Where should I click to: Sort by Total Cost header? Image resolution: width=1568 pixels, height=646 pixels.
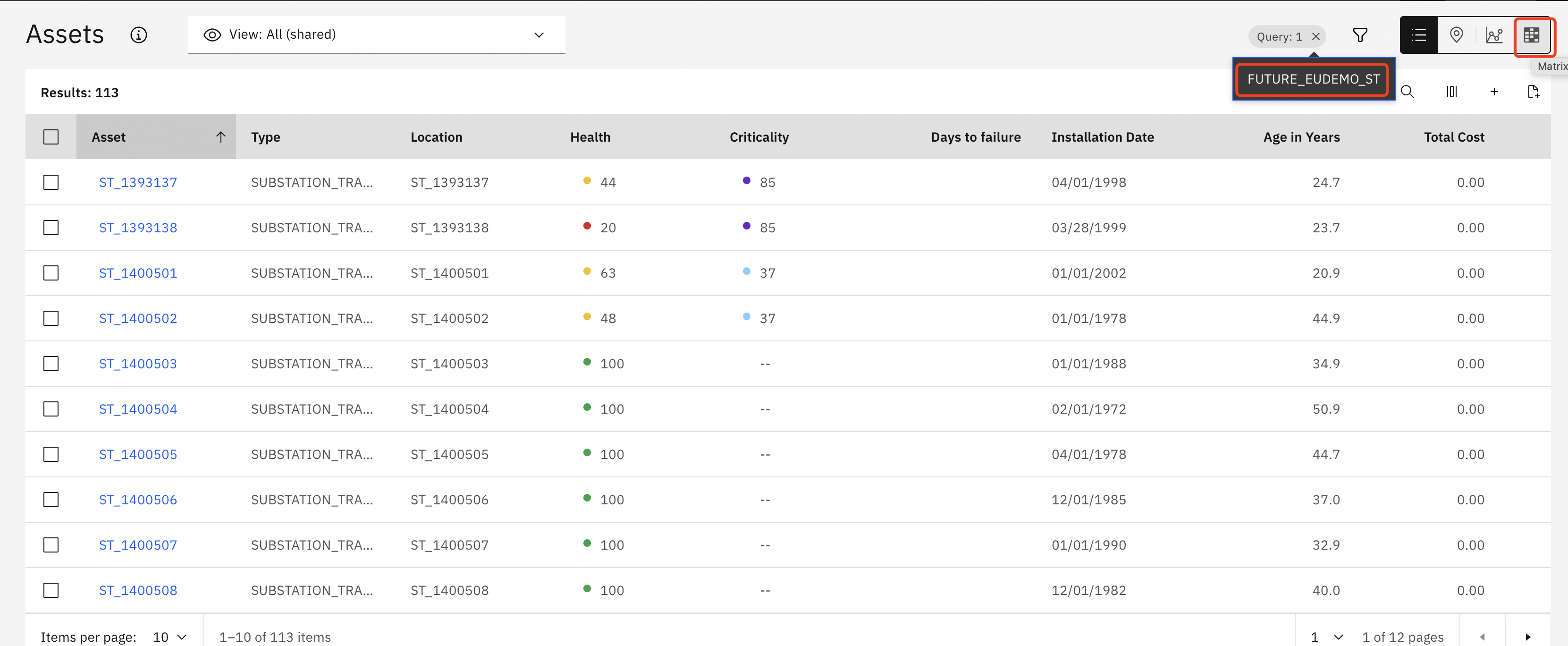tap(1454, 137)
